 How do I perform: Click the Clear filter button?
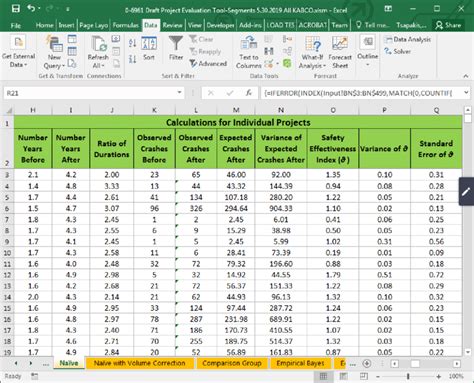point(201,39)
